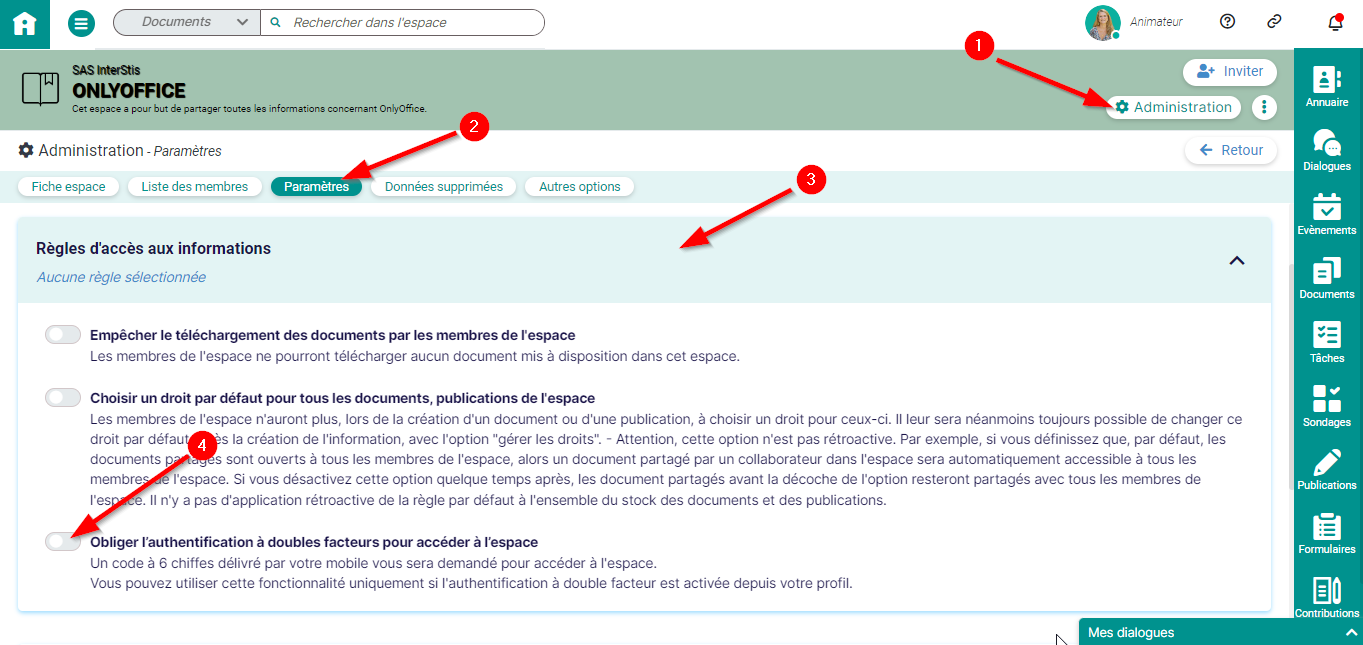The width and height of the screenshot is (1363, 645).
Task: Collapse the Règles d'accès aux informations section
Action: [x=1237, y=260]
